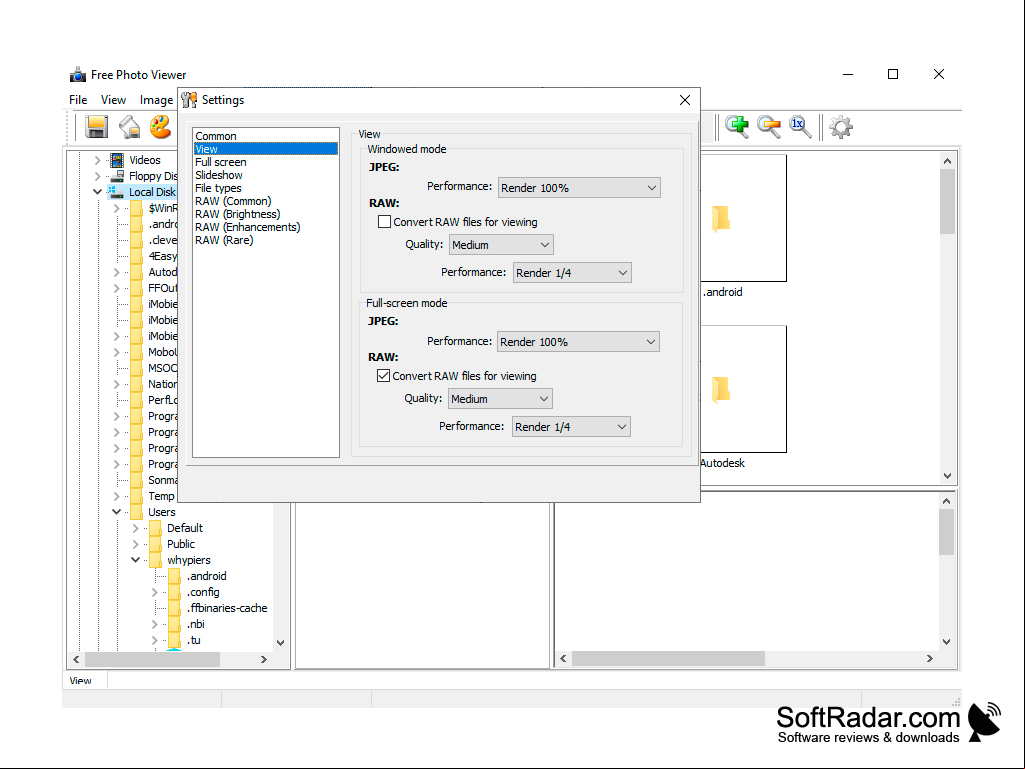The image size is (1025, 769).
Task: Select the .android folder under whypiers
Action: [x=207, y=576]
